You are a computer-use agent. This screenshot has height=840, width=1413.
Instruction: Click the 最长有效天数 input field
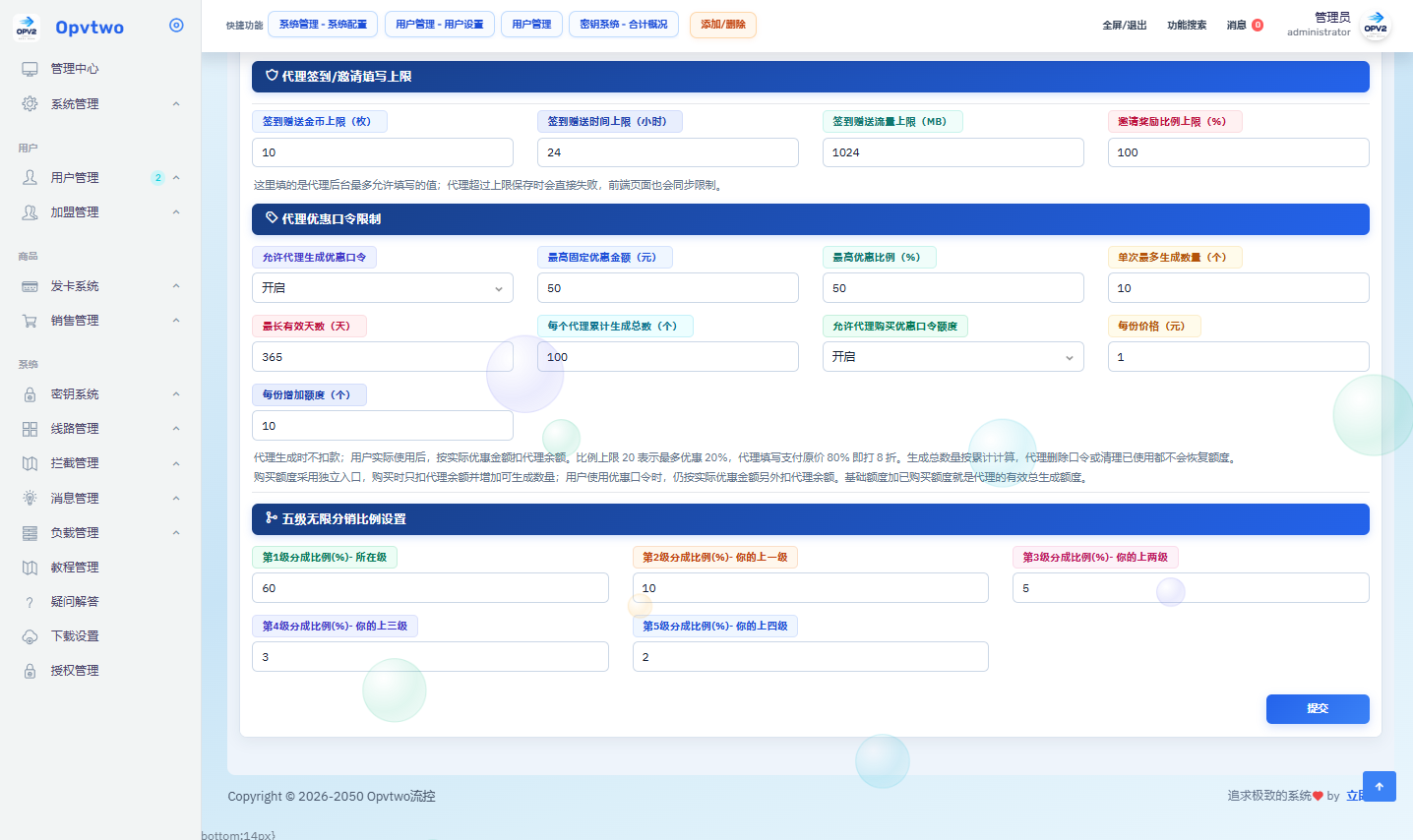click(x=383, y=357)
